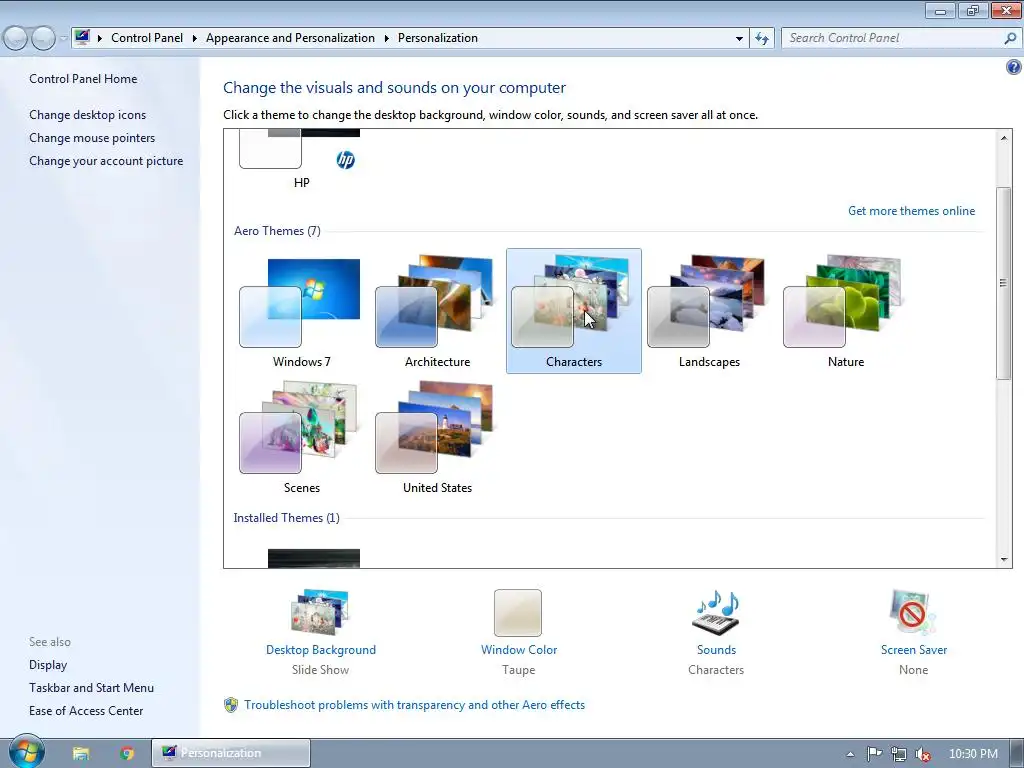Click the Personalization taskbar button

pyautogui.click(x=231, y=753)
